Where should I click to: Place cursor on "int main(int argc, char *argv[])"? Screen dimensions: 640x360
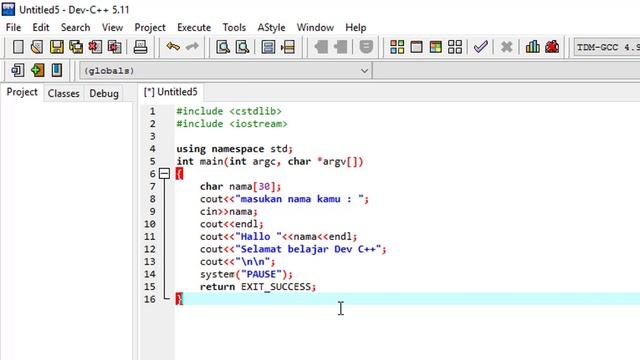pyautogui.click(x=270, y=161)
